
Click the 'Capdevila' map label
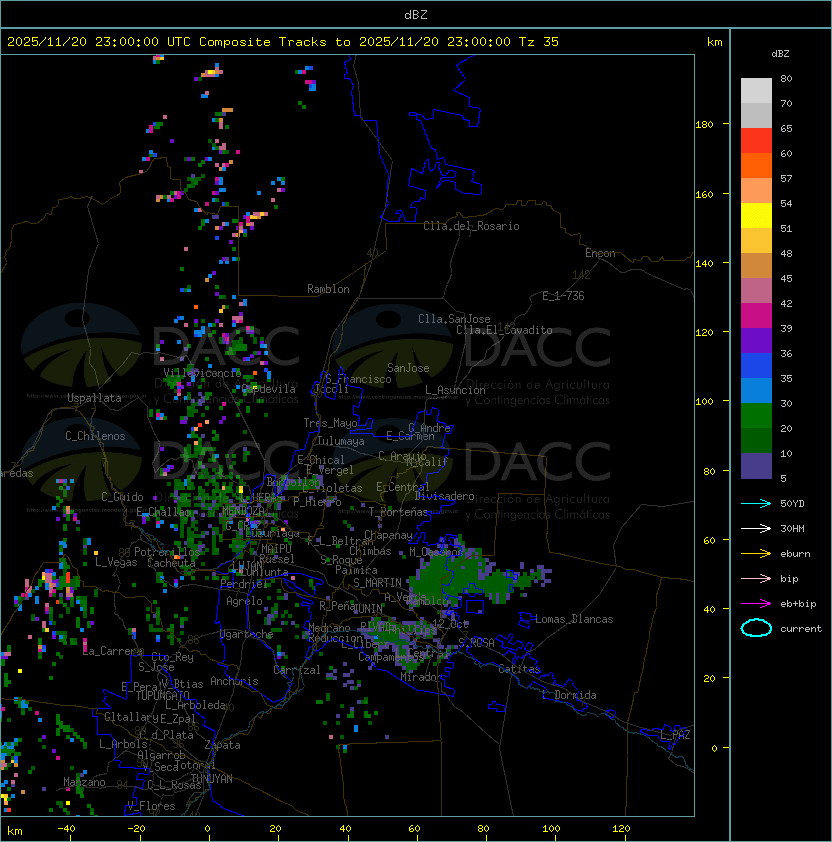point(269,389)
